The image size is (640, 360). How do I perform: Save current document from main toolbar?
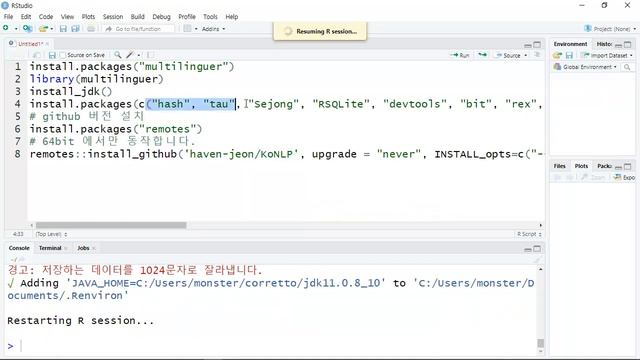click(x=63, y=29)
